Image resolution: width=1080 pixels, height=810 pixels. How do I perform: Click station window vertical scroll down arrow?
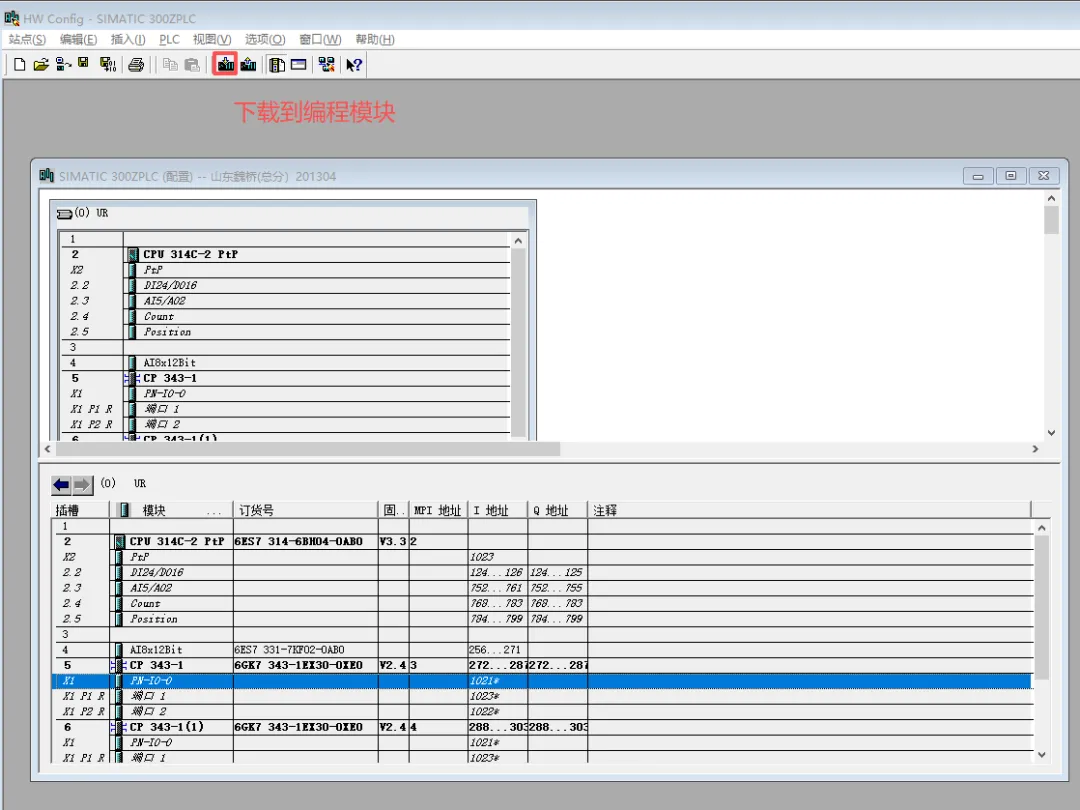1051,433
